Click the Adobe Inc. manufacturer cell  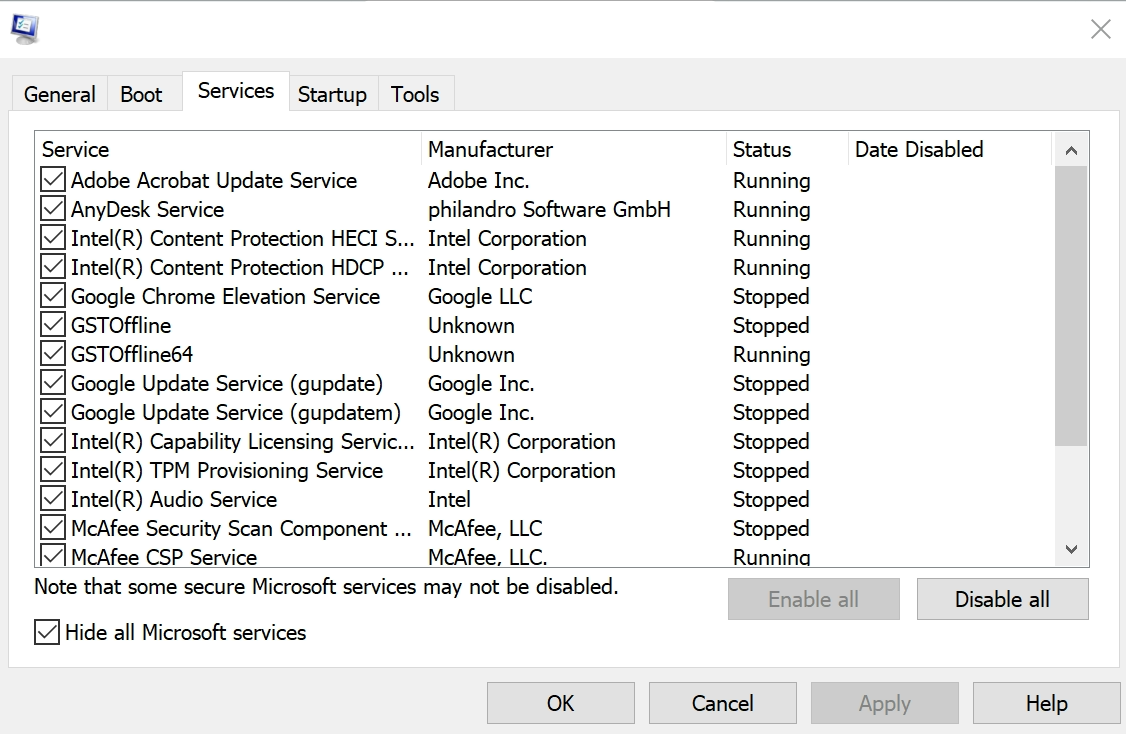478,180
